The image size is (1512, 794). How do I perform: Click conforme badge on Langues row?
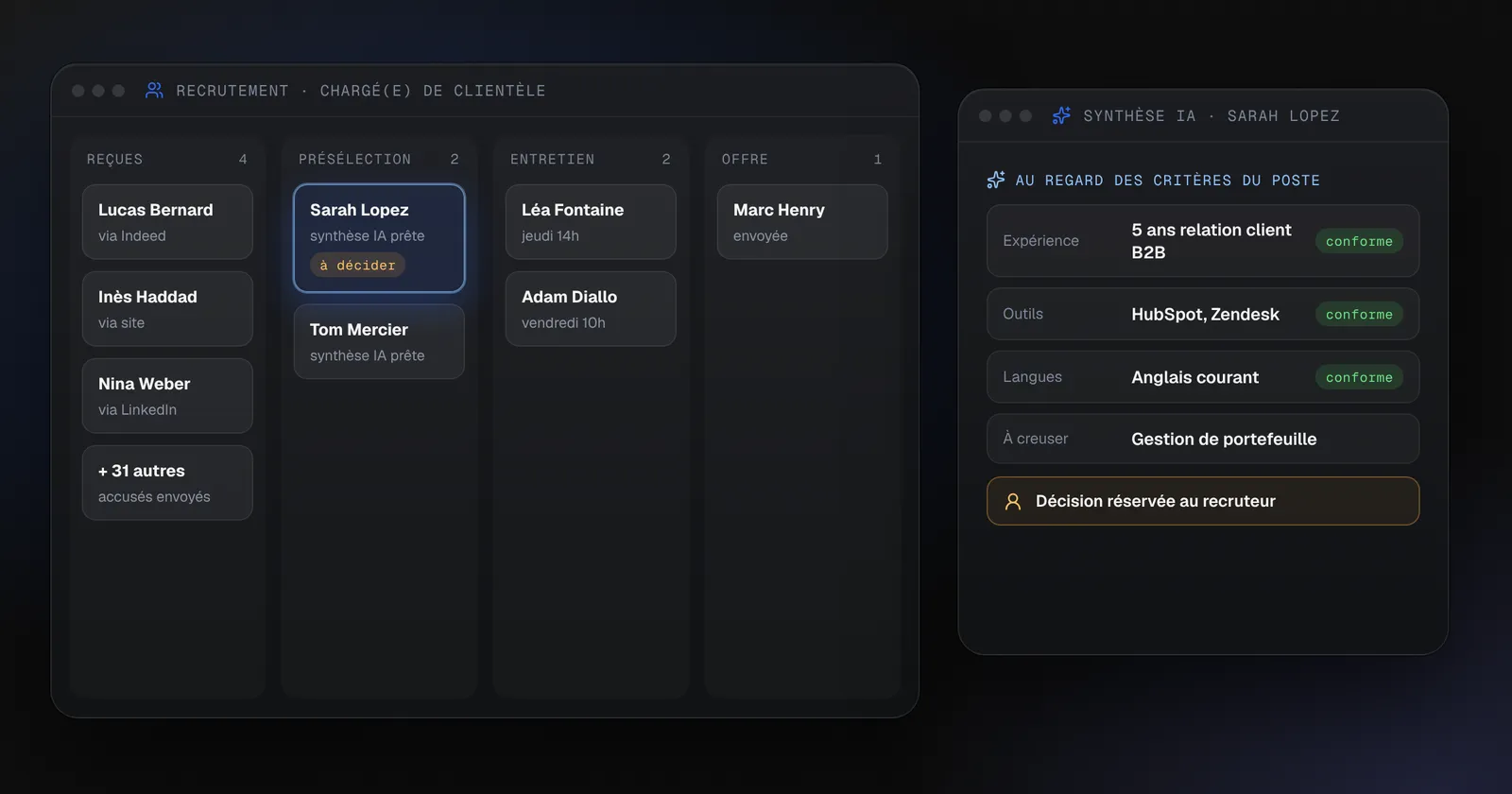click(1359, 377)
